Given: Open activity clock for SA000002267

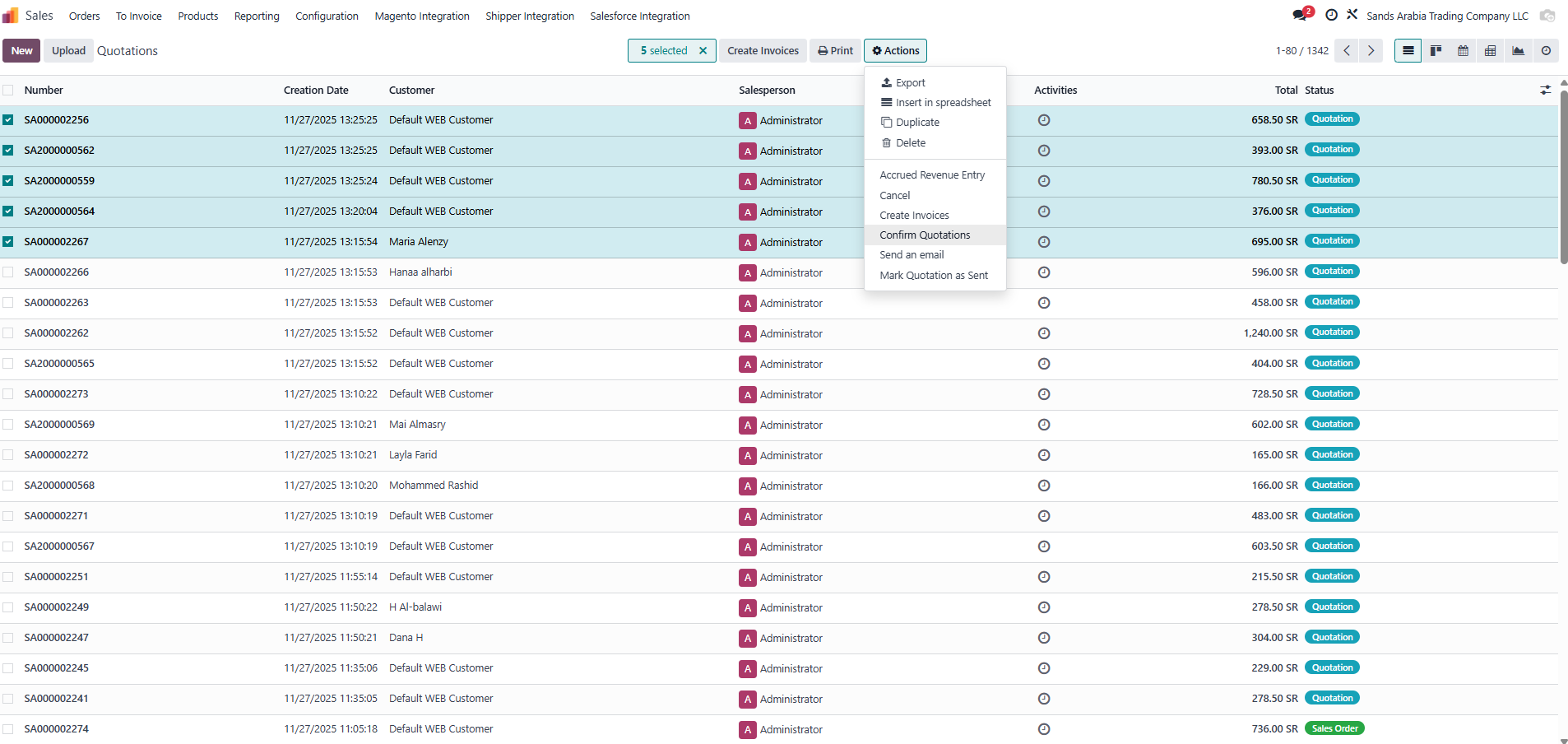Looking at the screenshot, I should pyautogui.click(x=1044, y=242).
